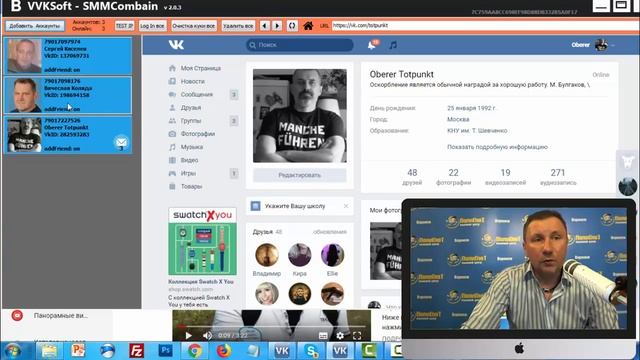Open File Explorer from taskbar
The width and height of the screenshot is (640, 360).
49,351
